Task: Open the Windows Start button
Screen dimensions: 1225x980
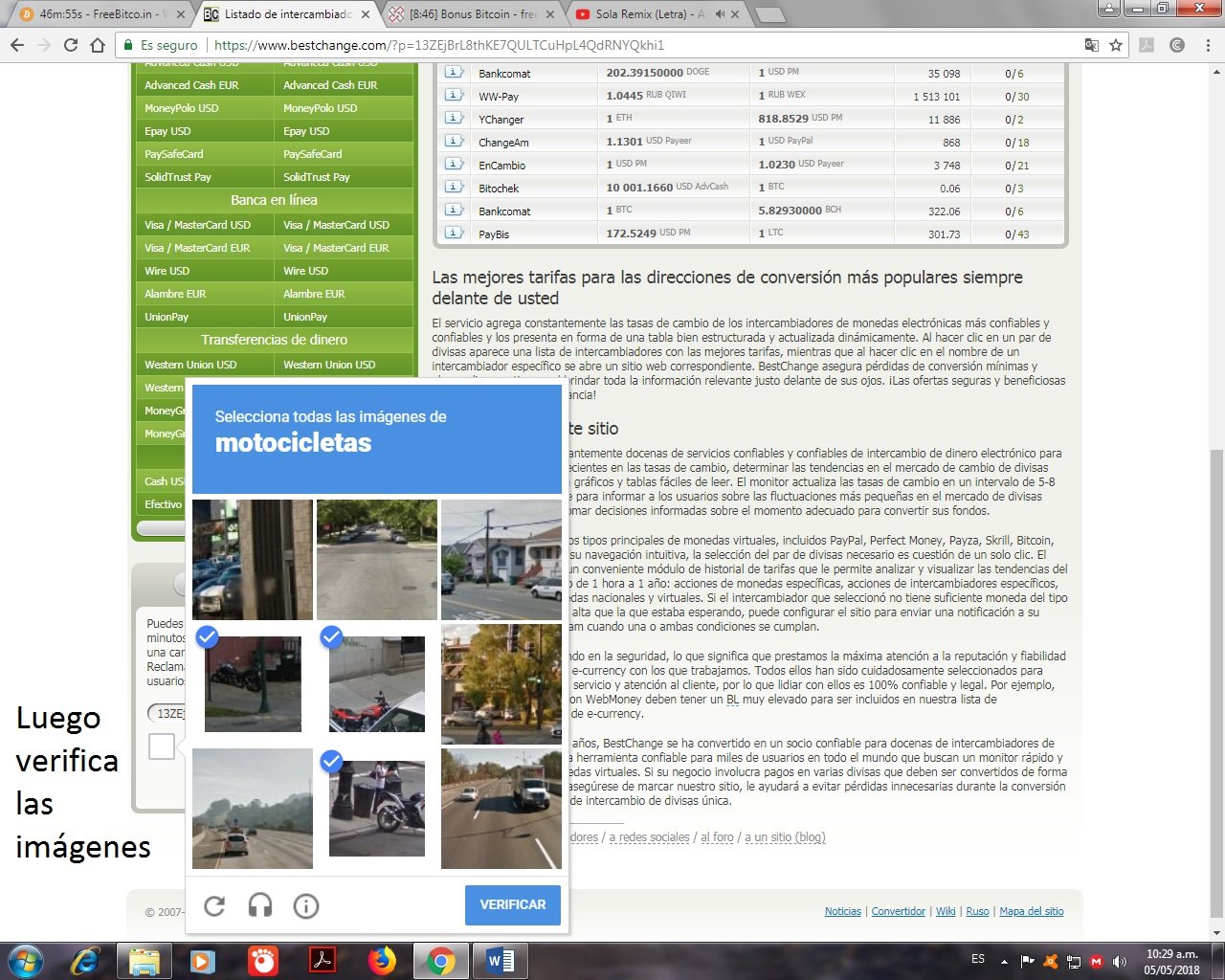Action: point(26,960)
